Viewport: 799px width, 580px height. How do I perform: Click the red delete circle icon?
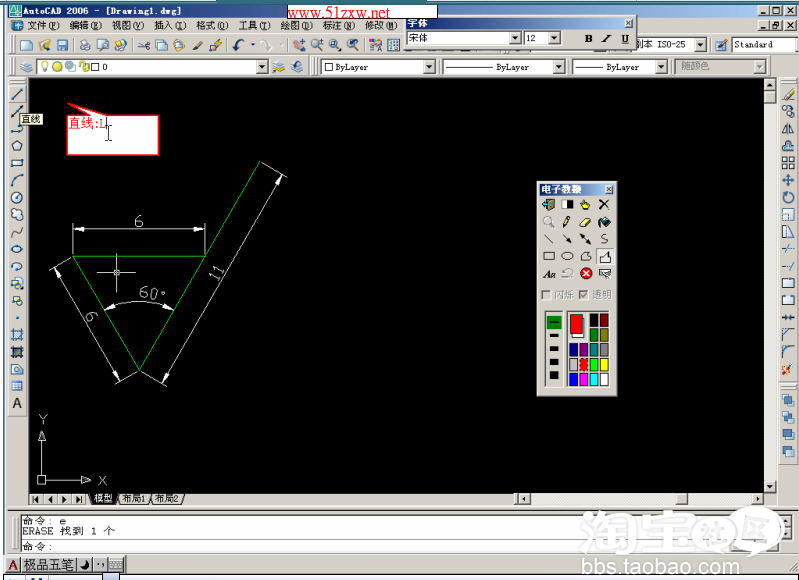(x=586, y=274)
